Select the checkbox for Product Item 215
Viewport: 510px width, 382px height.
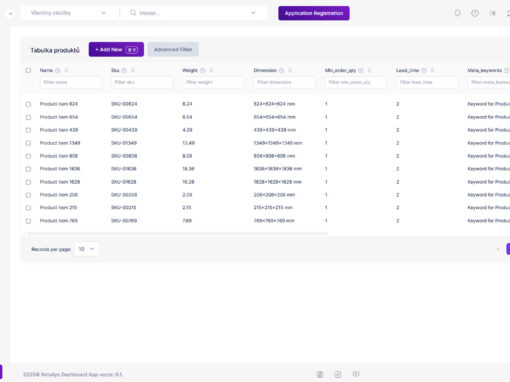28,208
